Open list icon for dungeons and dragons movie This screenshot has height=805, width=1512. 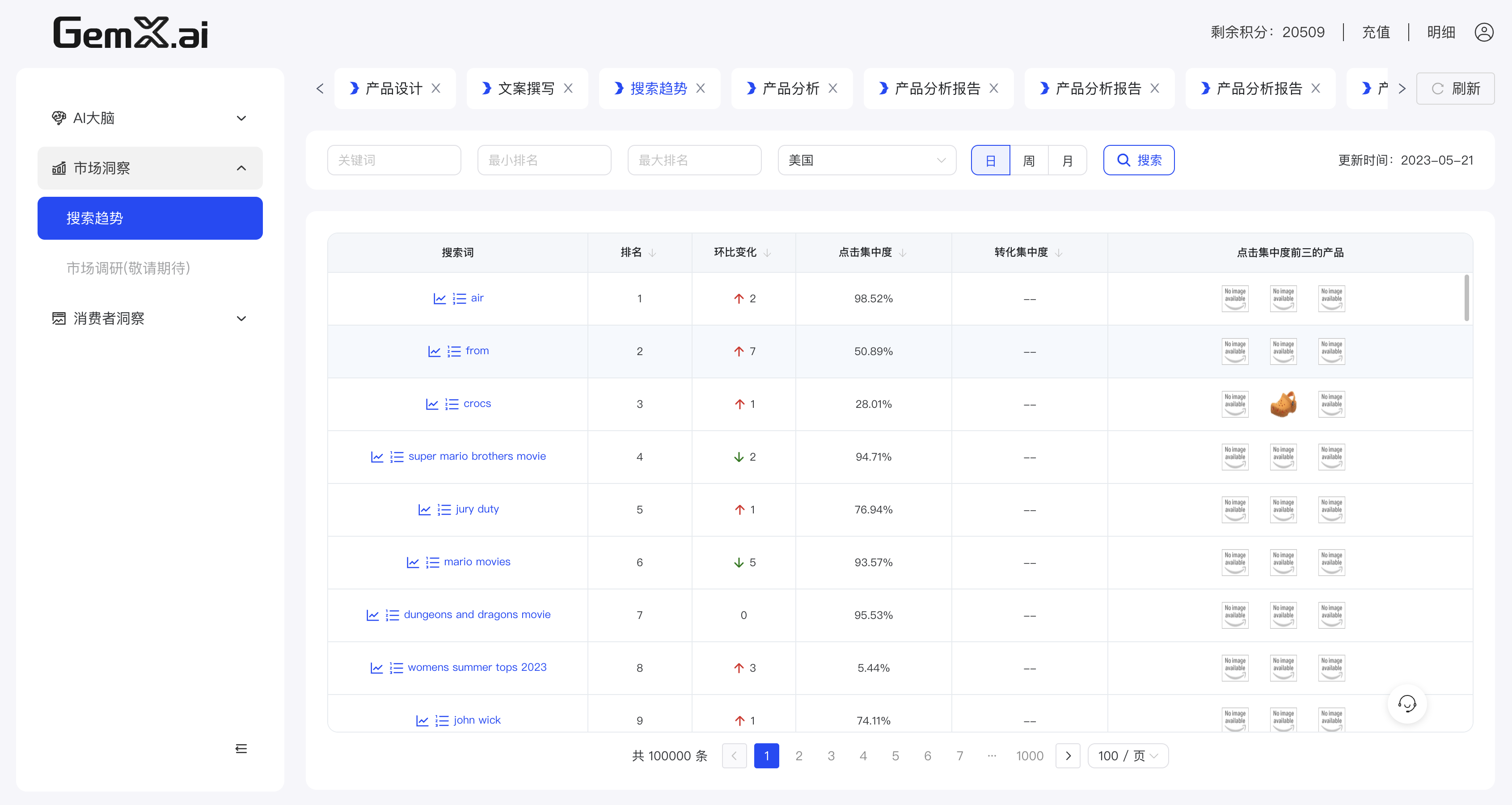[393, 615]
